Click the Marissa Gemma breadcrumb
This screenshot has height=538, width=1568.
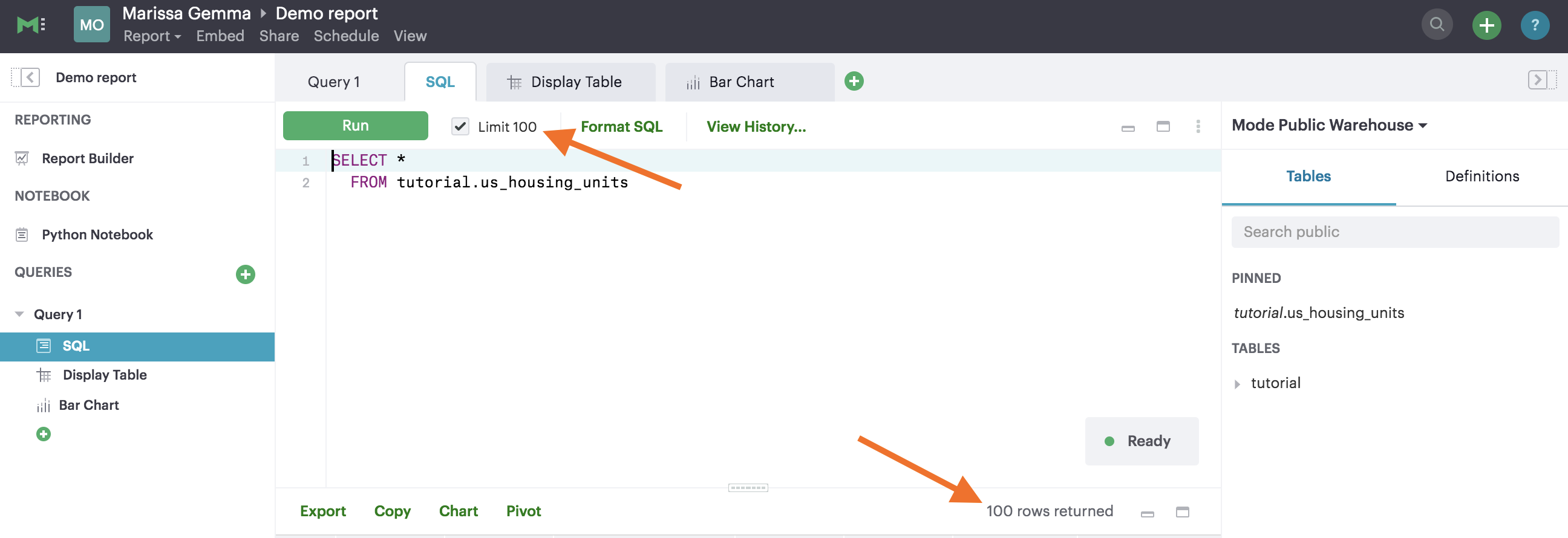186,13
